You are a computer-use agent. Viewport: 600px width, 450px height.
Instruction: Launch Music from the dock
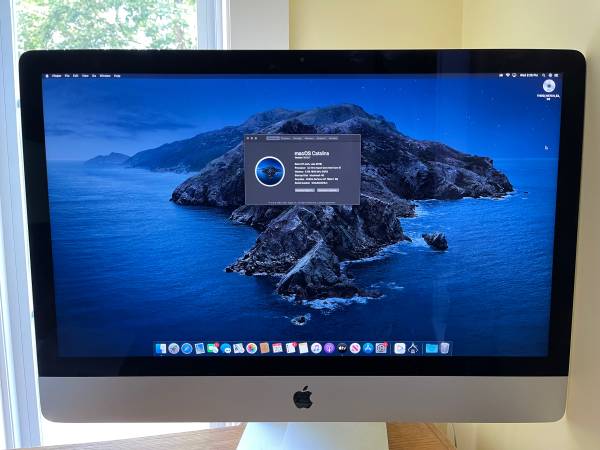point(316,348)
